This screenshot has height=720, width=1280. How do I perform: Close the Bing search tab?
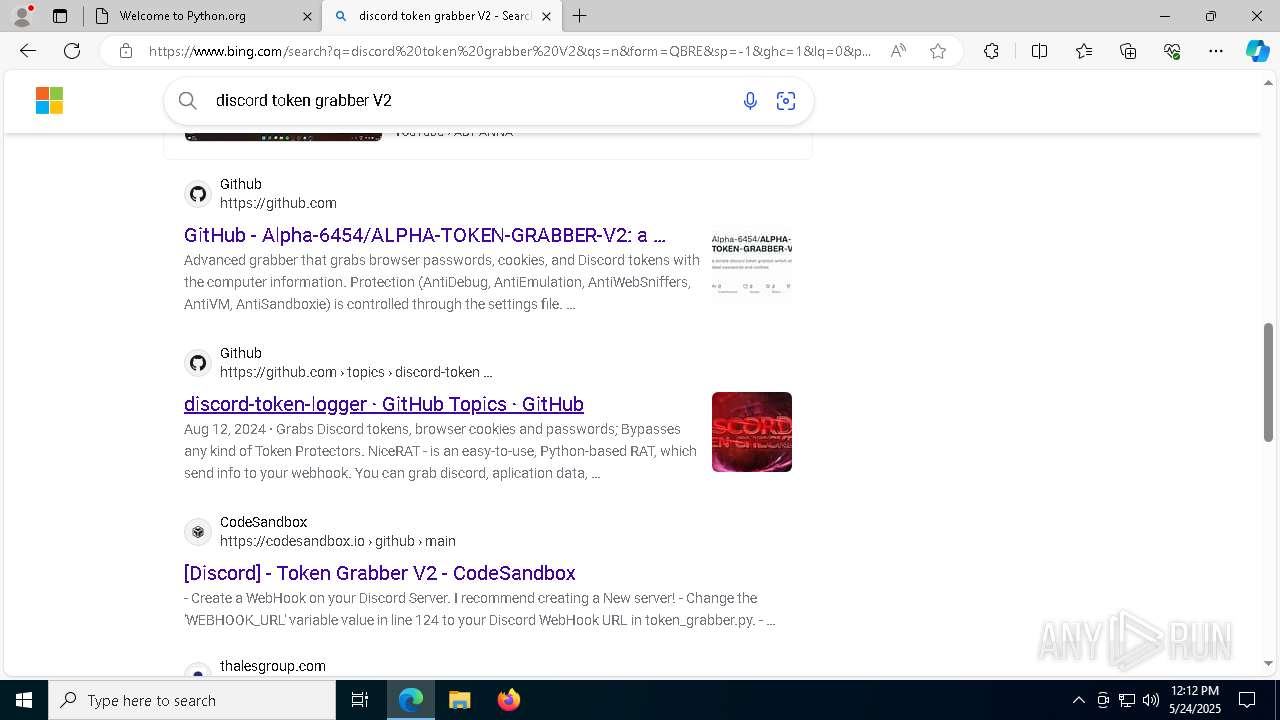point(545,16)
